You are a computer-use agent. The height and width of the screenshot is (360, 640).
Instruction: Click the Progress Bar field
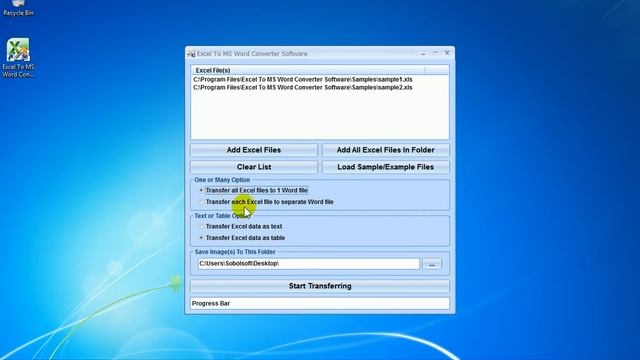(320, 303)
